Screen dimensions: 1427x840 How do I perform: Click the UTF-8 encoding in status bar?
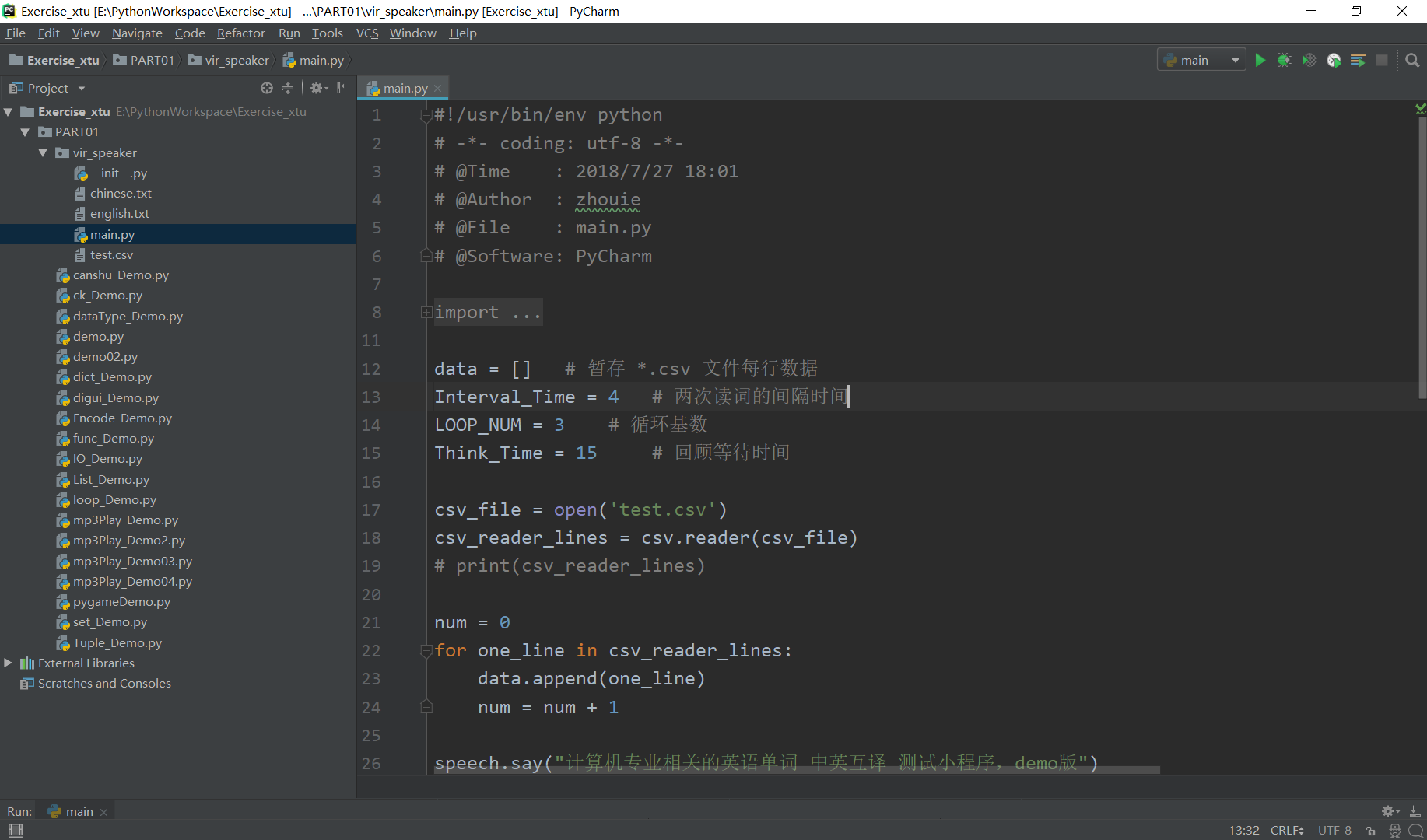point(1334,831)
